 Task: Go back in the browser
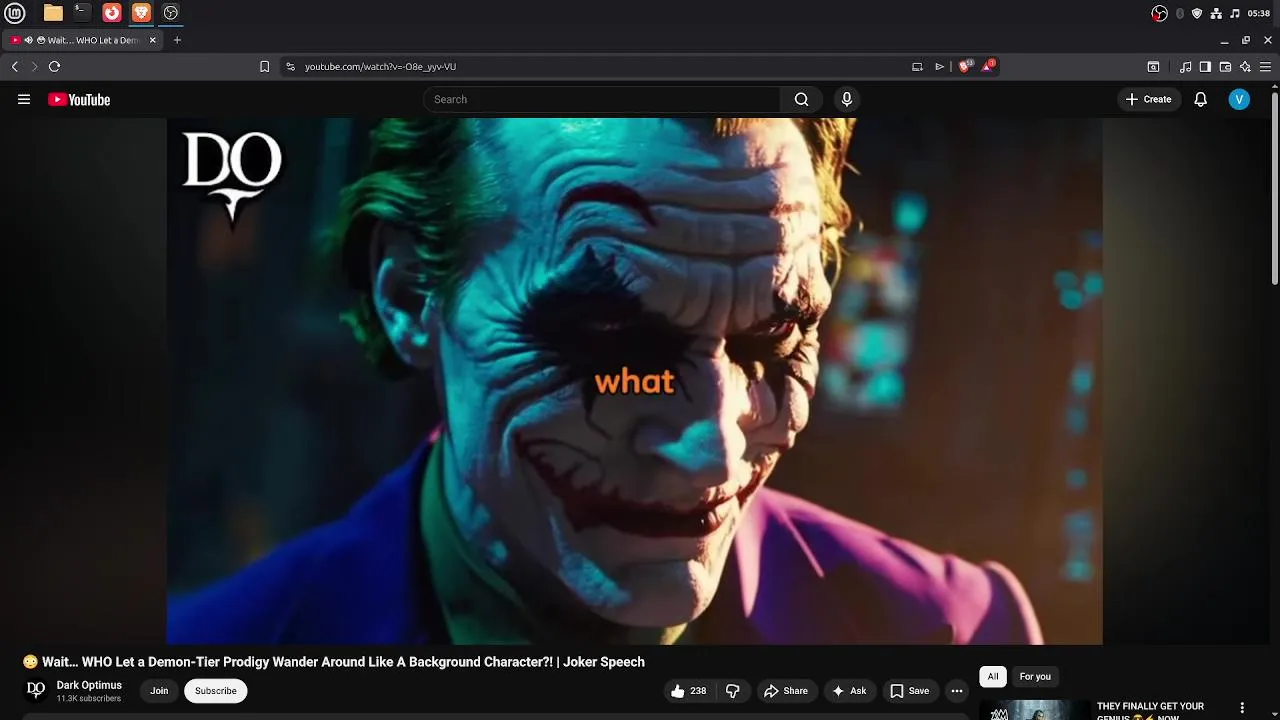pos(15,66)
